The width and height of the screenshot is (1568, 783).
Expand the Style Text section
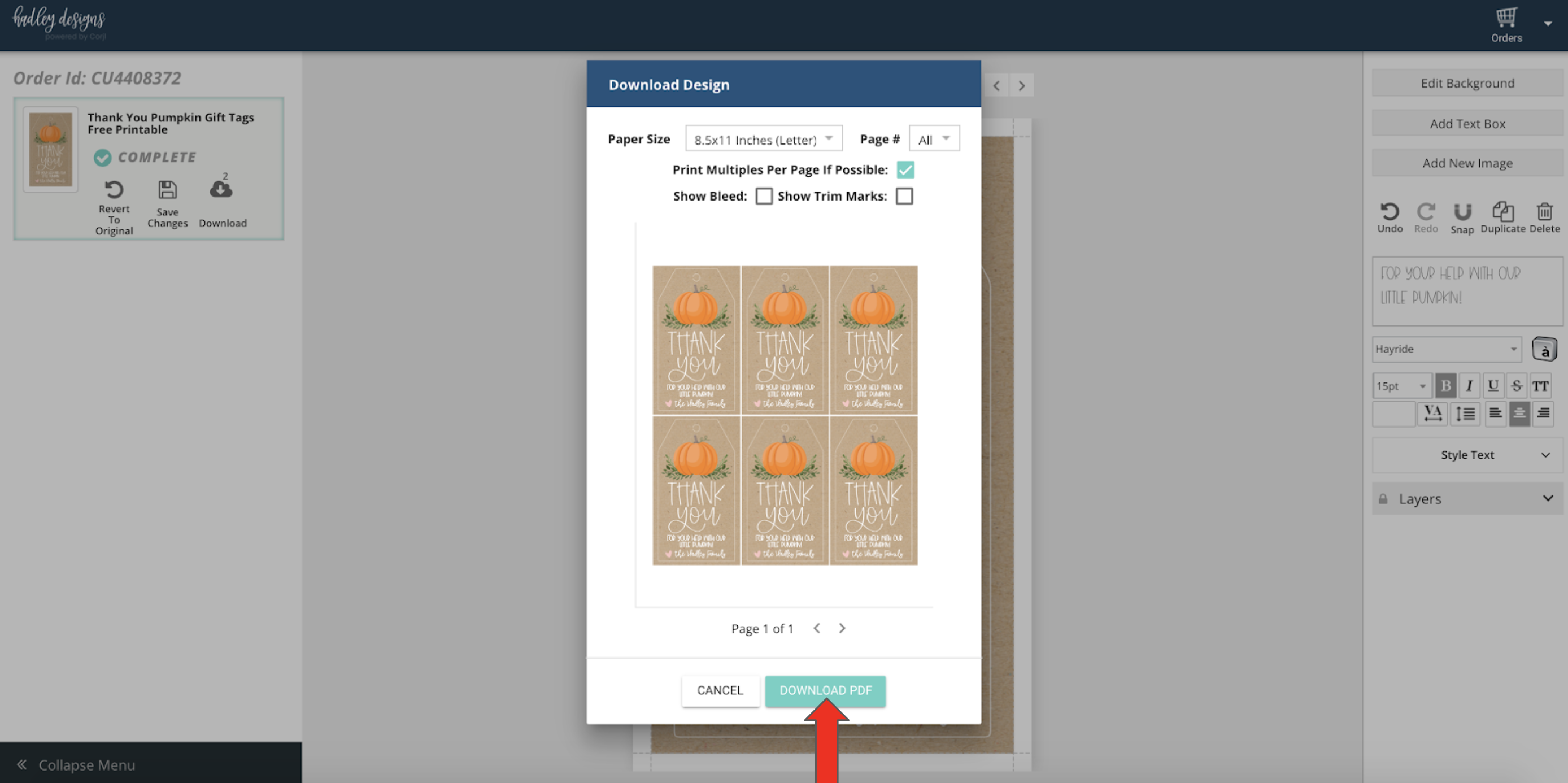coord(1467,455)
